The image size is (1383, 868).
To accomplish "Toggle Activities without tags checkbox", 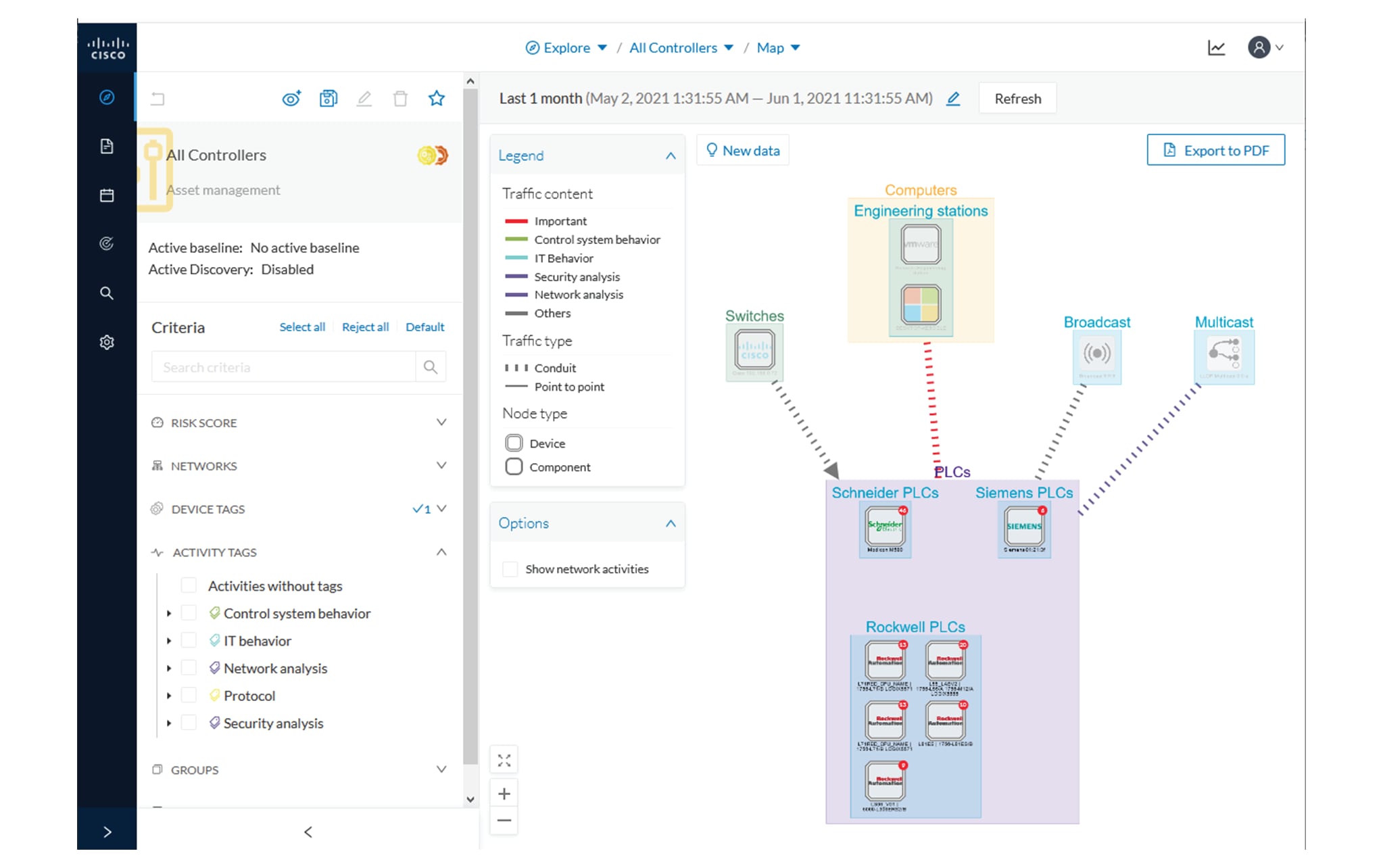I will coord(189,585).
